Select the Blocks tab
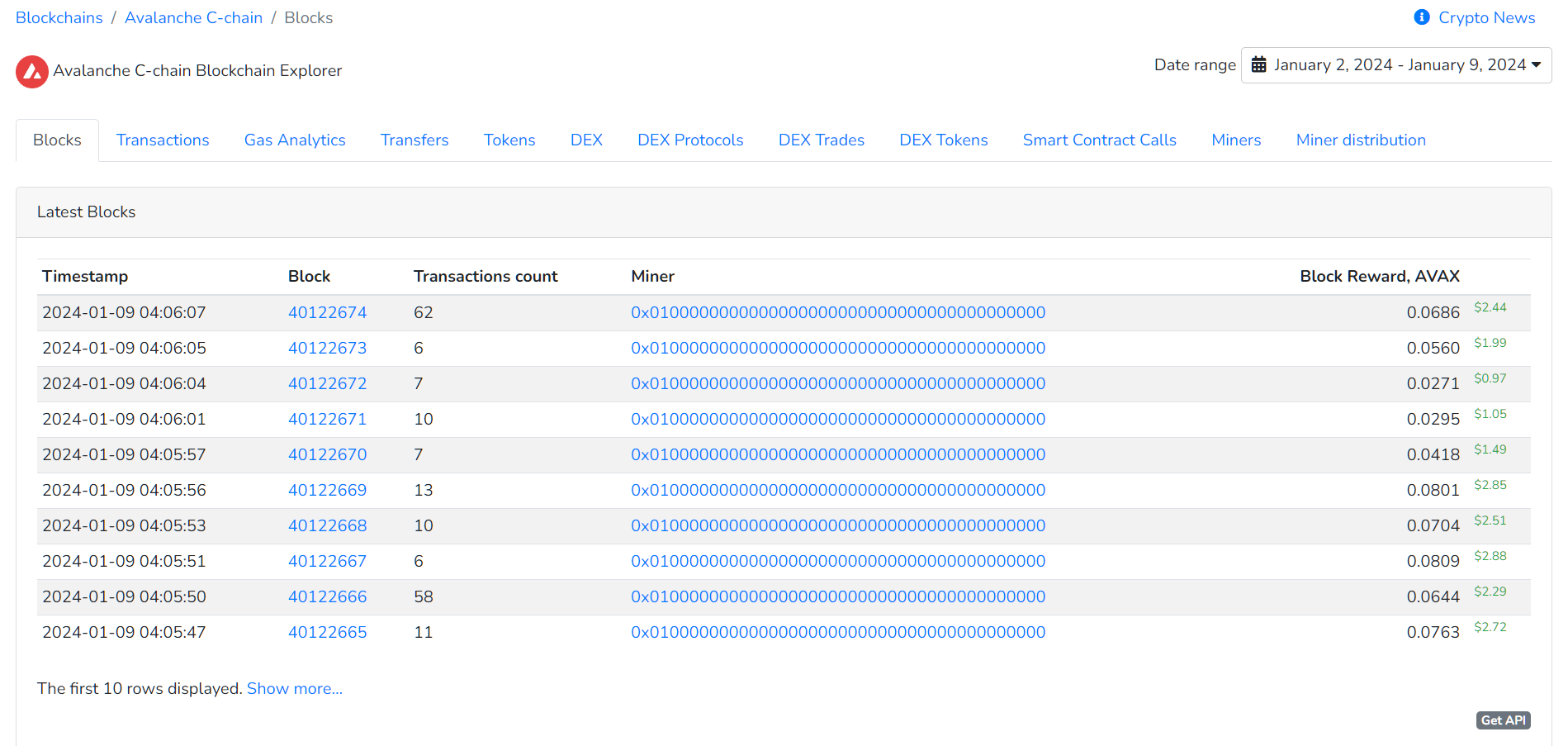Image resolution: width=1568 pixels, height=746 pixels. tap(57, 140)
